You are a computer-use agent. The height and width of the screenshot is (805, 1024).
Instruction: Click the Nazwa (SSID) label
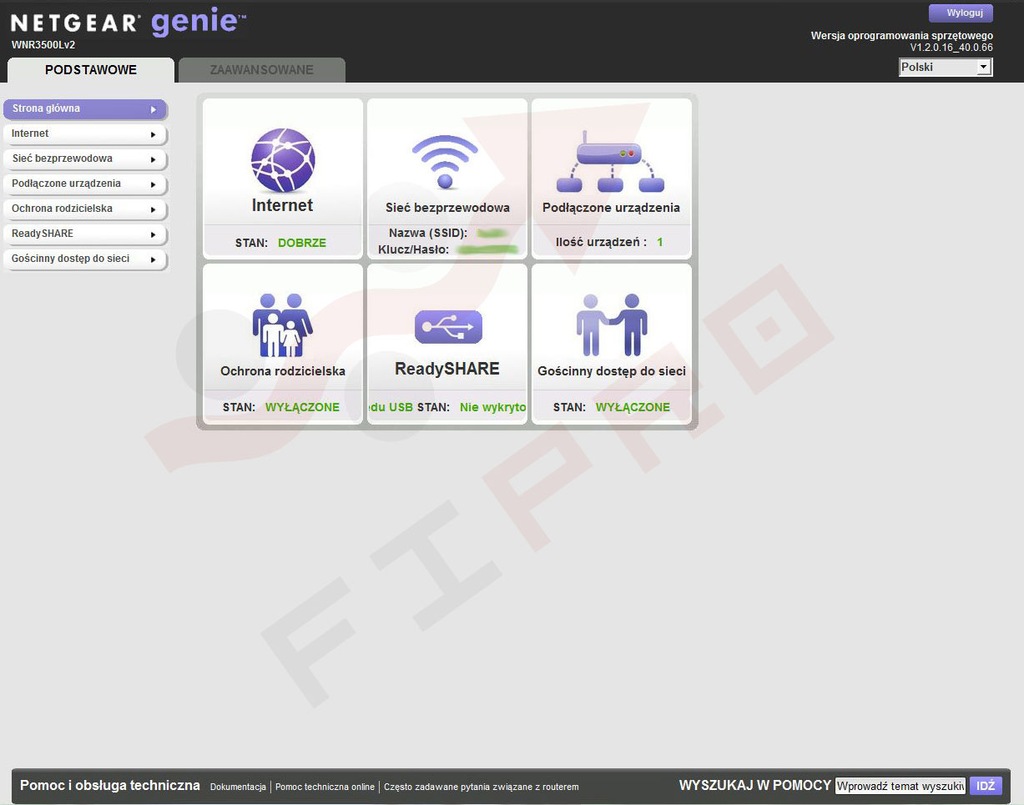tap(428, 233)
